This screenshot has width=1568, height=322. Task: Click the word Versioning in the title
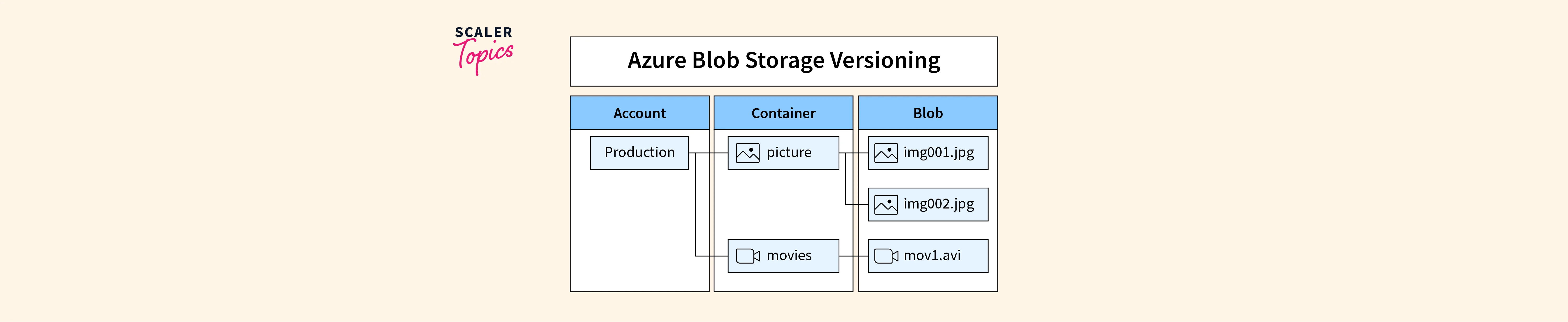coord(885,60)
